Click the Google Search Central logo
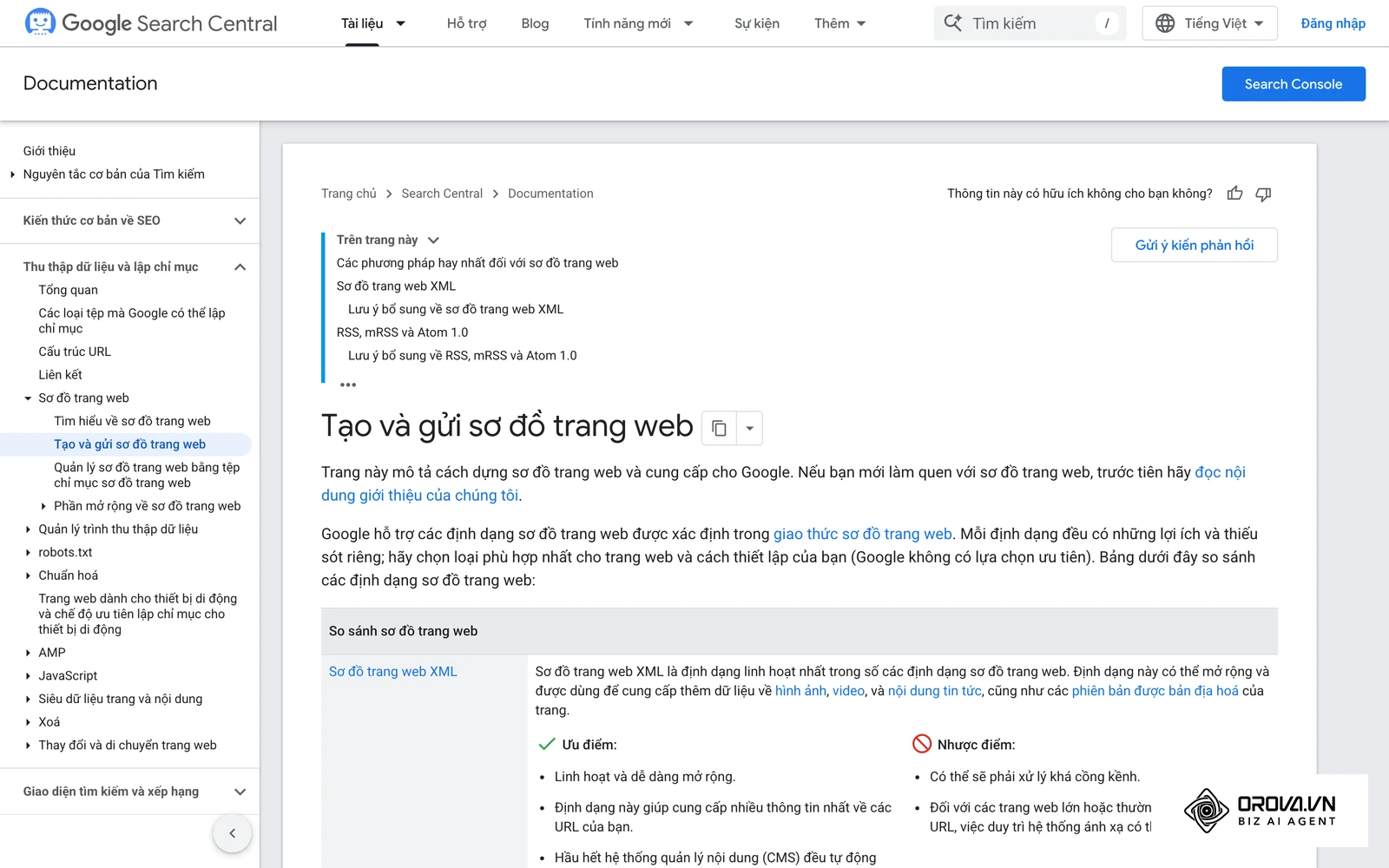 pyautogui.click(x=151, y=23)
